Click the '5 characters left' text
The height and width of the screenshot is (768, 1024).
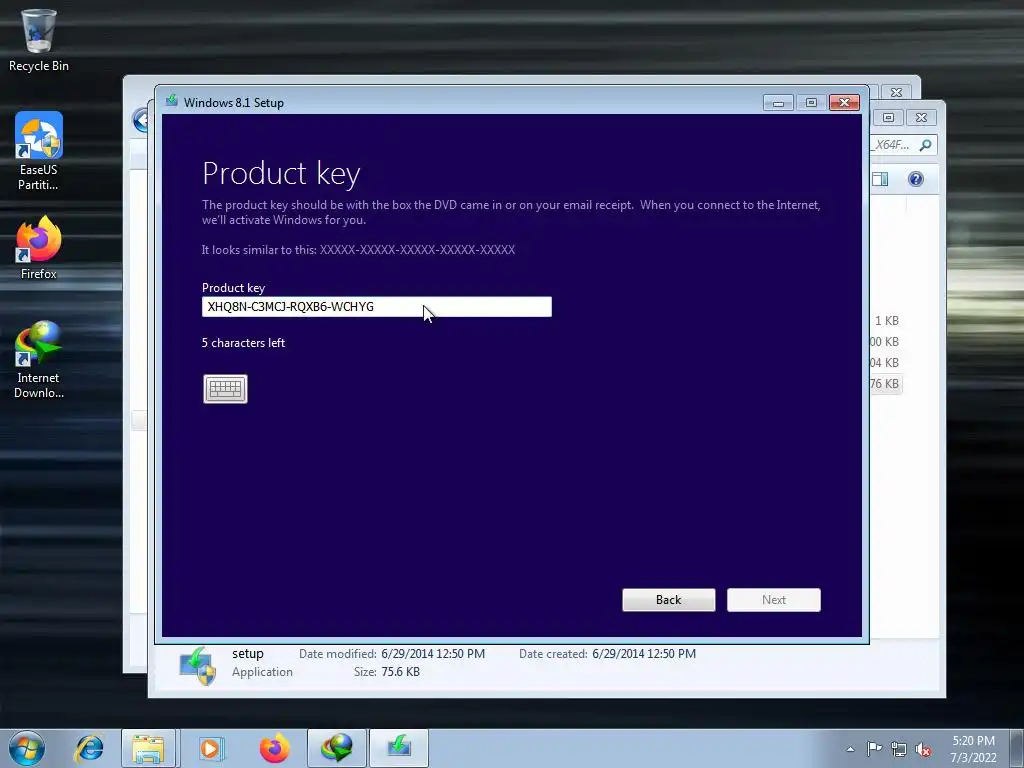click(x=244, y=343)
